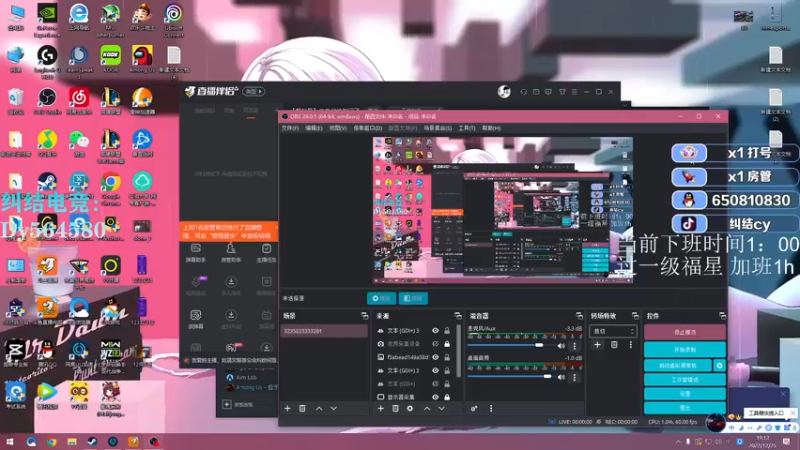800x450 pixels.
Task: Open Ubisoft Connect desktop shortcut
Action: 174,19
